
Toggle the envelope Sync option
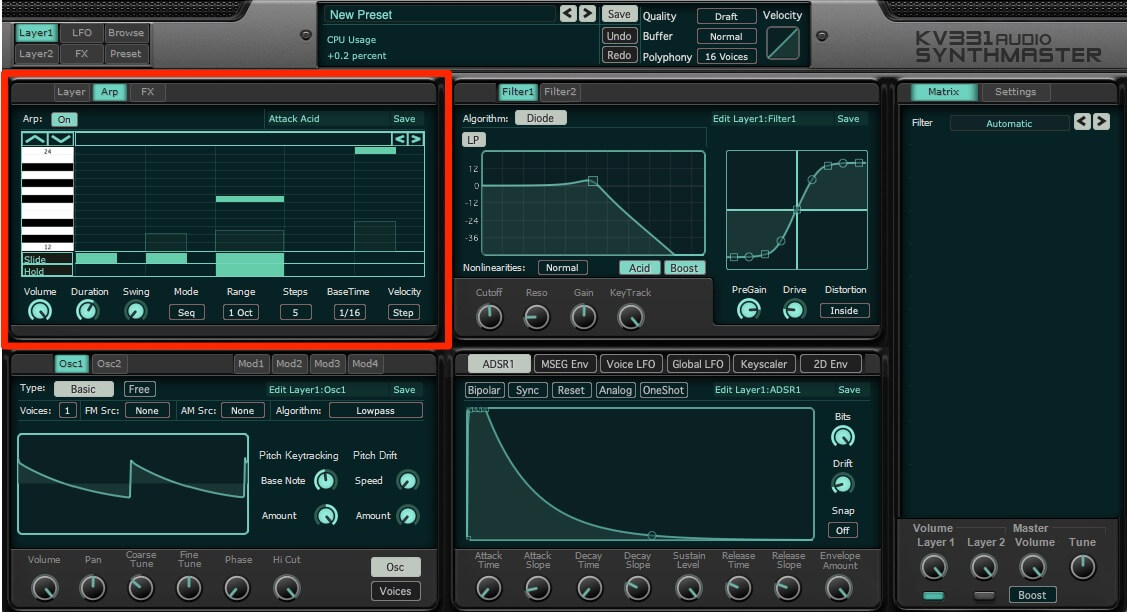pyautogui.click(x=527, y=390)
